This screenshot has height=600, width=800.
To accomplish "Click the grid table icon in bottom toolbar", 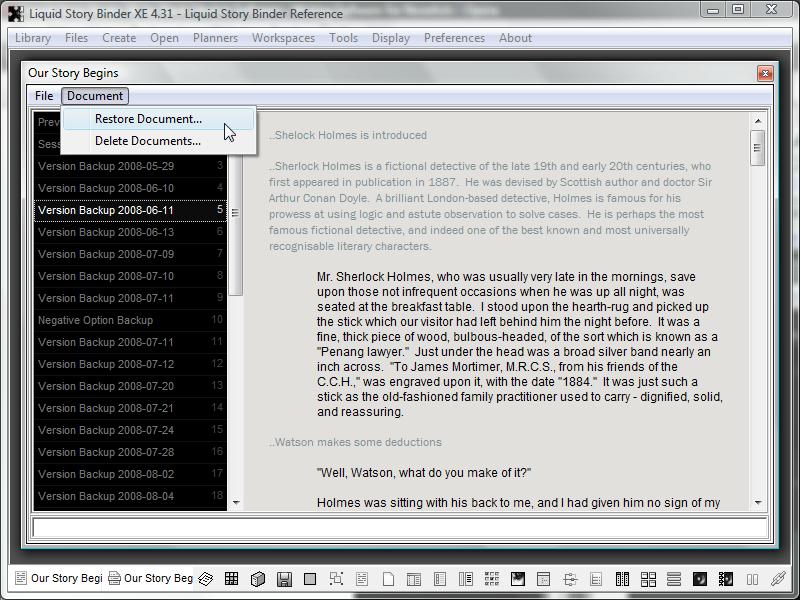I will pyautogui.click(x=231, y=579).
